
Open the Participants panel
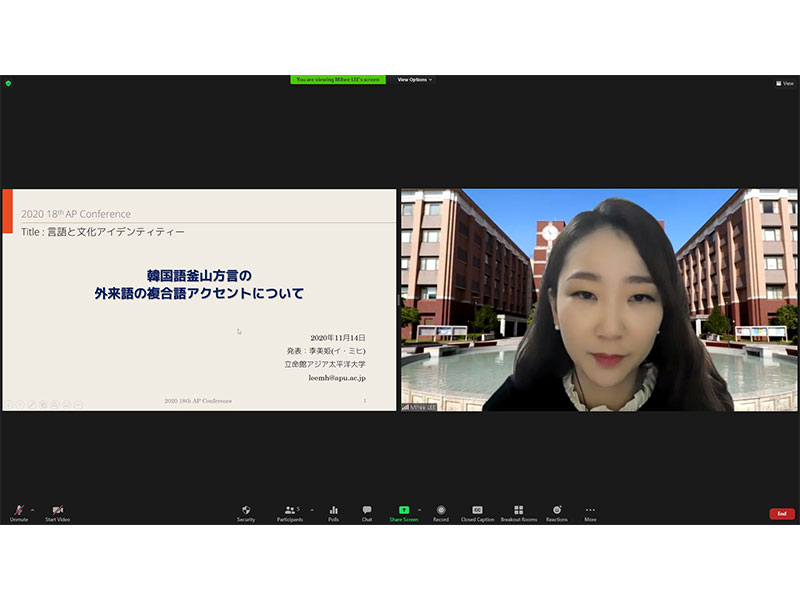point(290,512)
